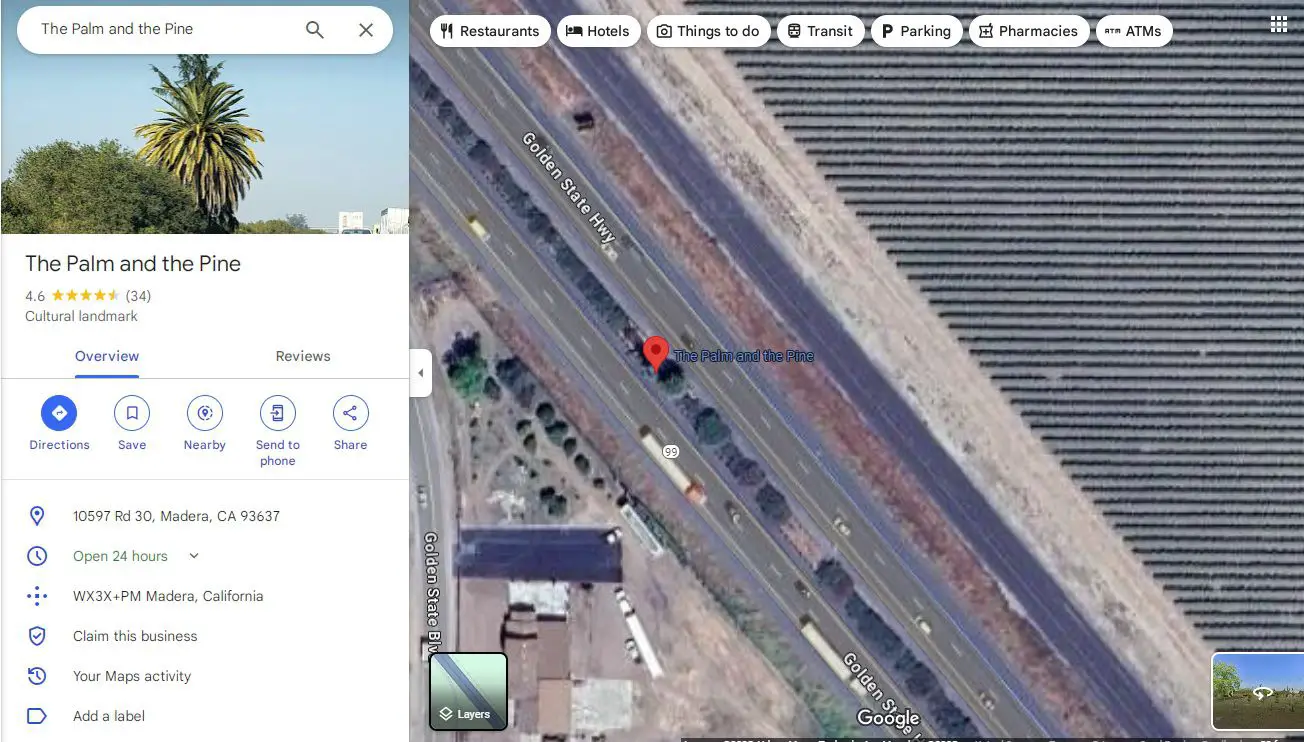Click the Cultural landmark category link

[x=81, y=316]
